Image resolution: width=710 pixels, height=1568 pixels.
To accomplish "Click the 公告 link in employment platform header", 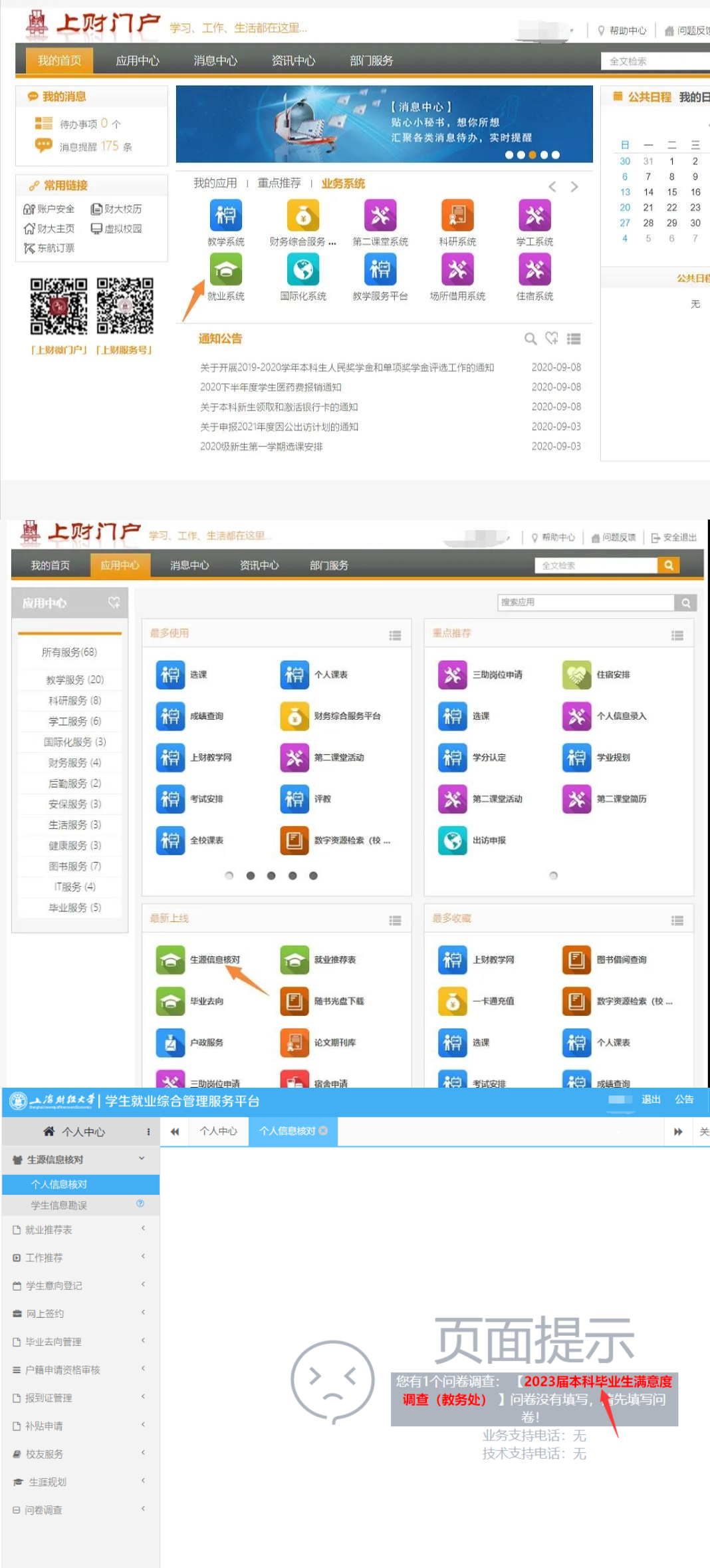I will [x=684, y=1099].
